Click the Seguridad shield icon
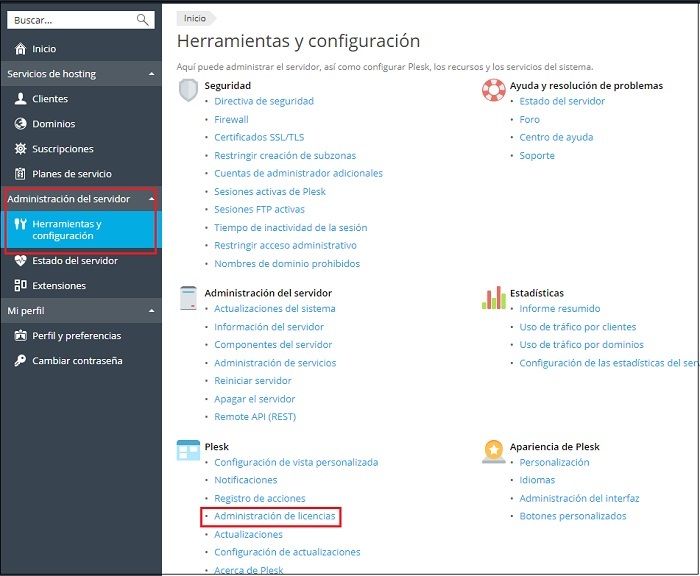Viewport: 700px width, 576px height. click(x=188, y=90)
